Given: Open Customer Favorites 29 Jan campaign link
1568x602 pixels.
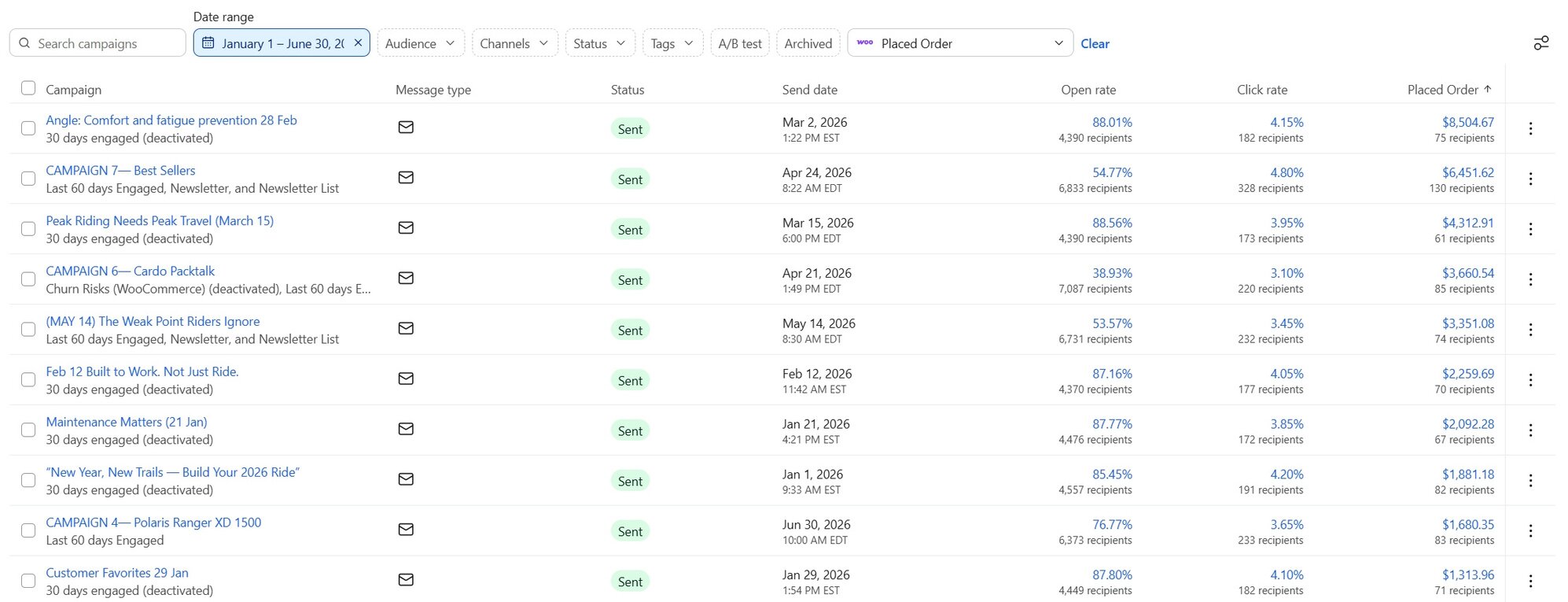Looking at the screenshot, I should pyautogui.click(x=117, y=573).
